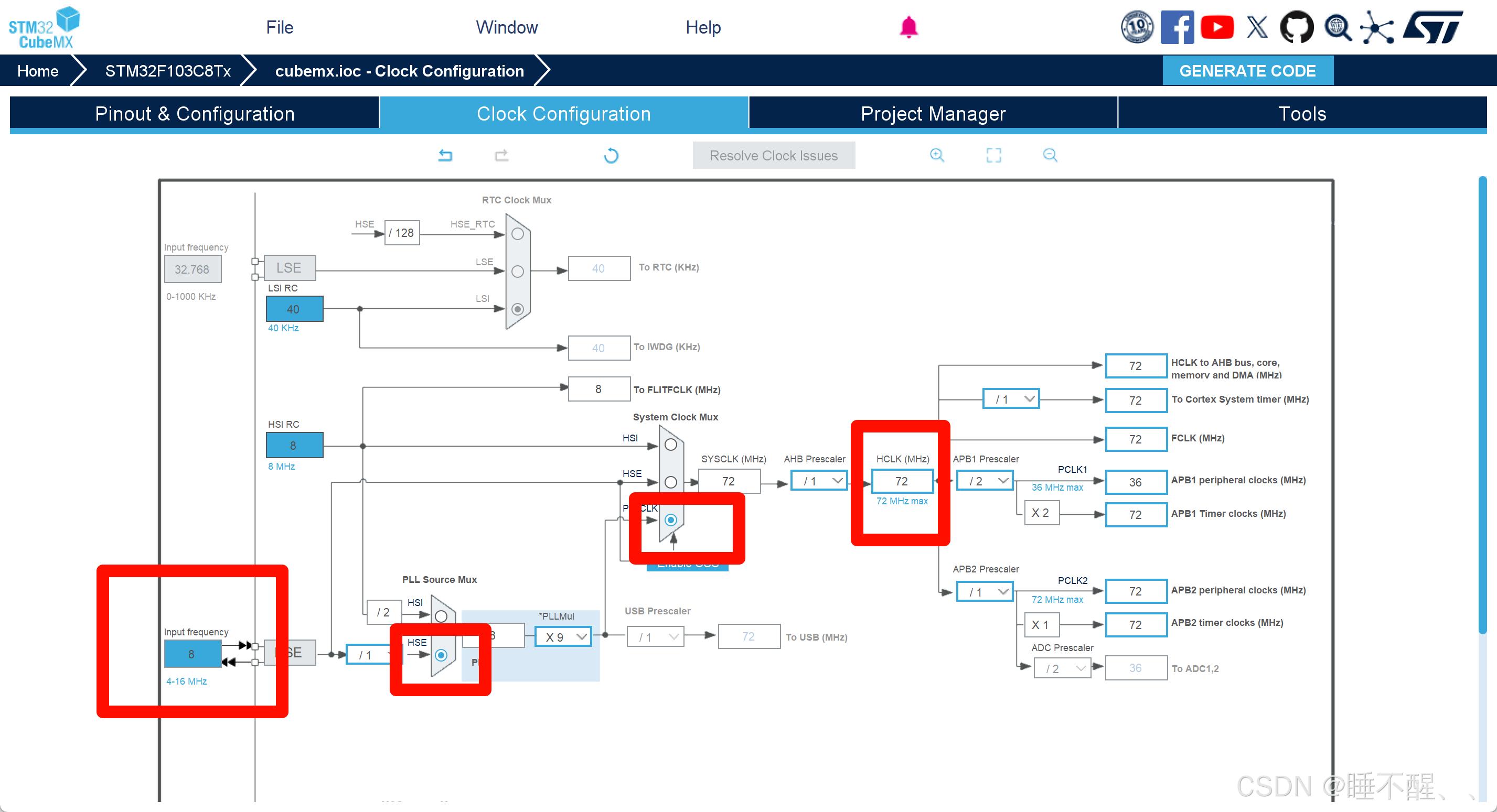Click the Resolve Clock Issues button
The width and height of the screenshot is (1497, 812).
pyautogui.click(x=774, y=156)
